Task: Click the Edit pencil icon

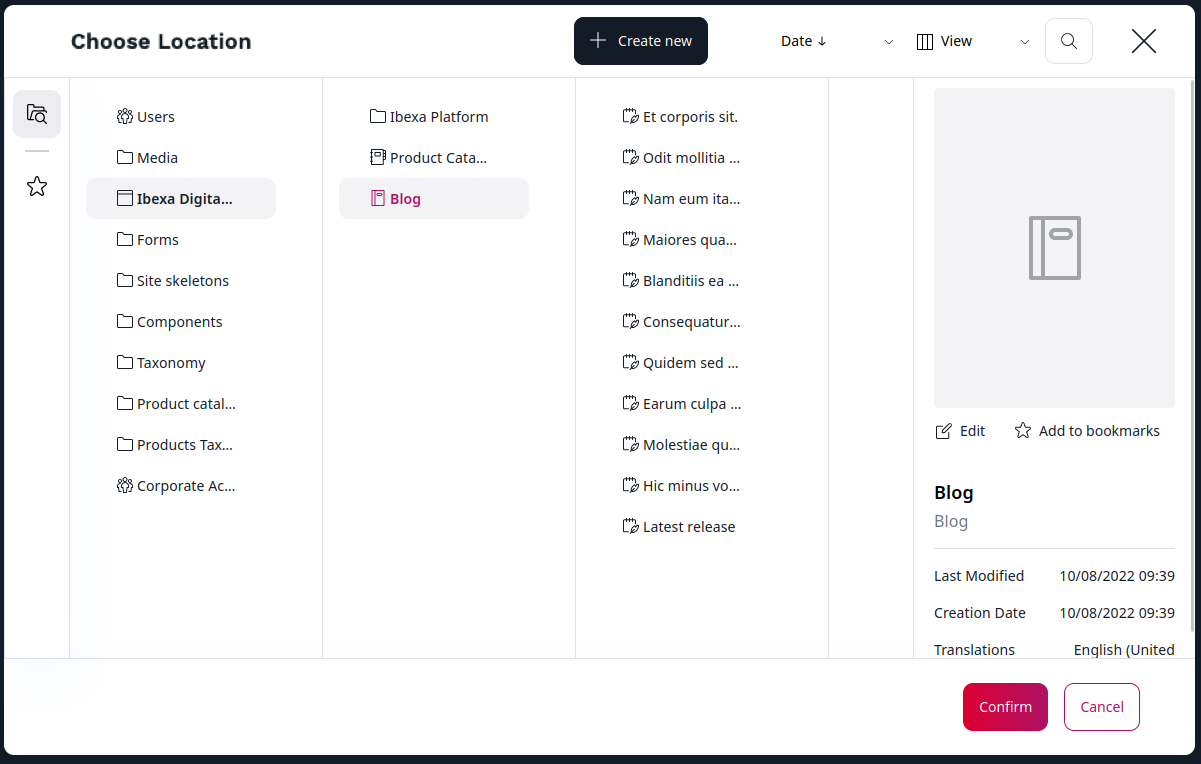Action: tap(943, 431)
